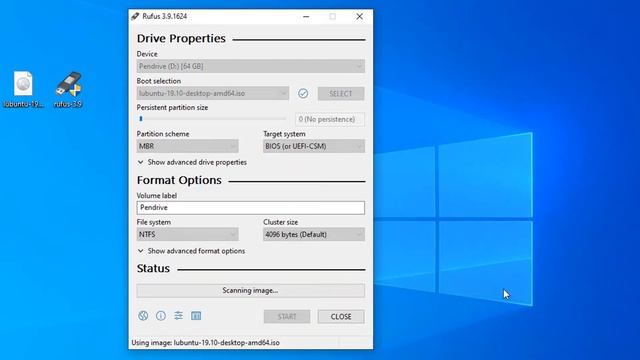Open the Boot selection dropdown
Screen dimensions: 640x360
[213, 93]
